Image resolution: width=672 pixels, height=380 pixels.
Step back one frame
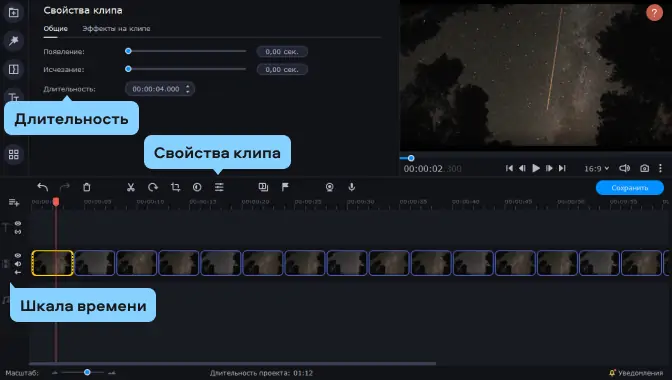522,168
